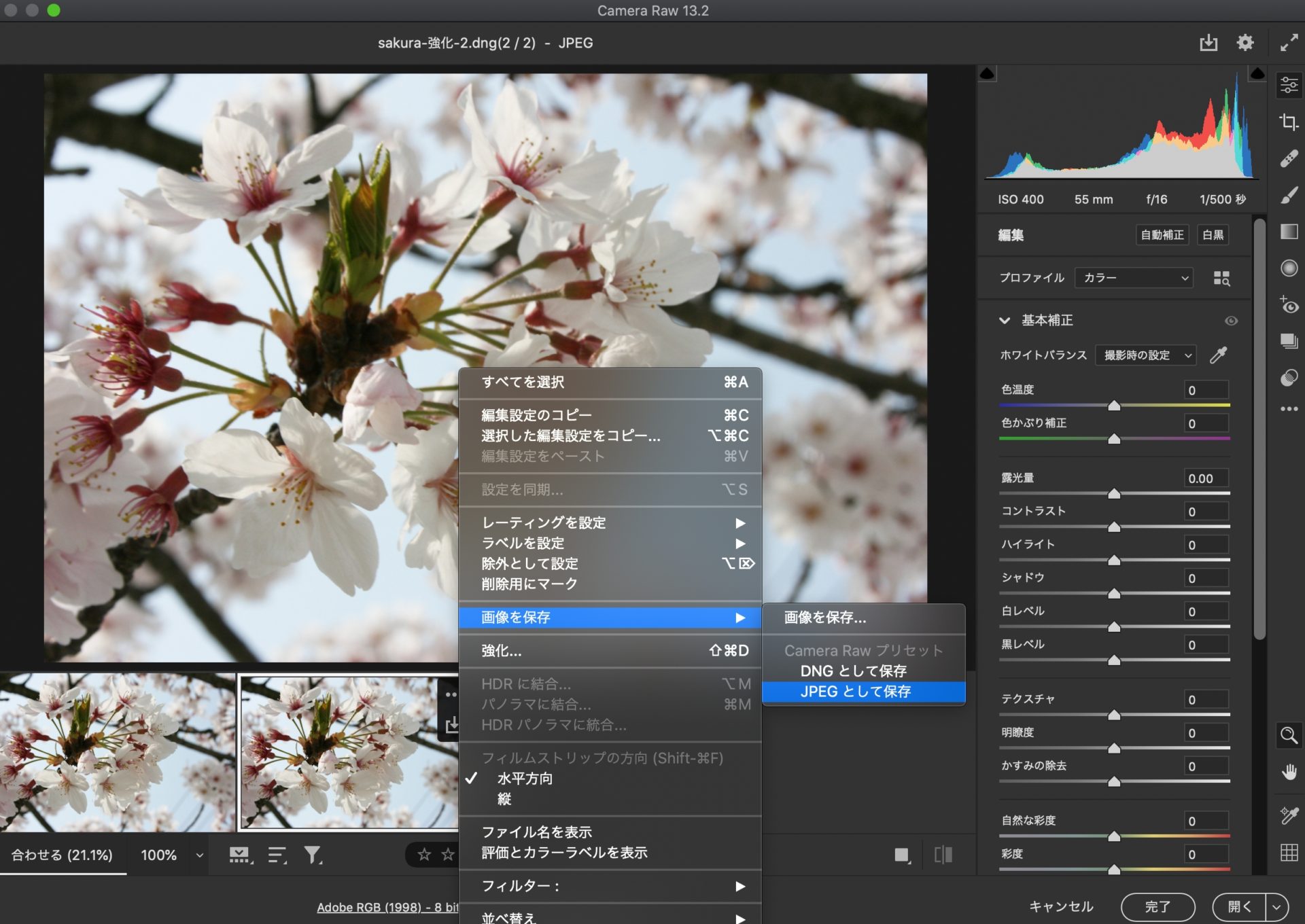This screenshot has width=1305, height=924.
Task: Select the Graduated Filter tool
Action: click(x=1289, y=232)
